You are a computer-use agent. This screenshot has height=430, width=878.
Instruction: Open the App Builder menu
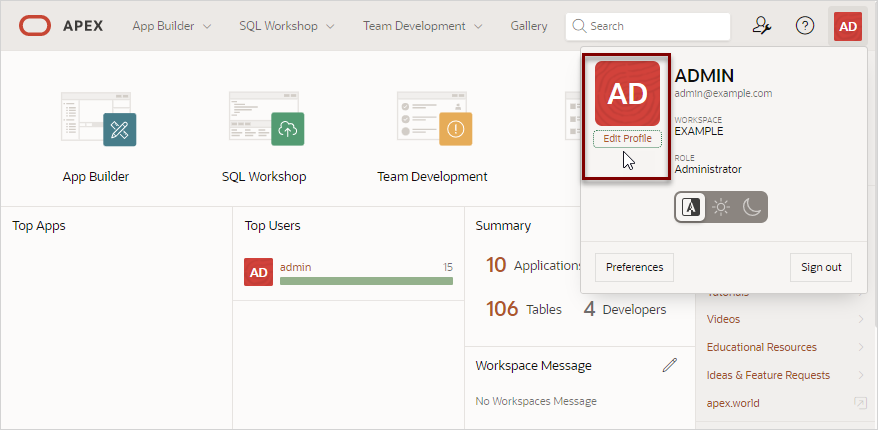[172, 26]
